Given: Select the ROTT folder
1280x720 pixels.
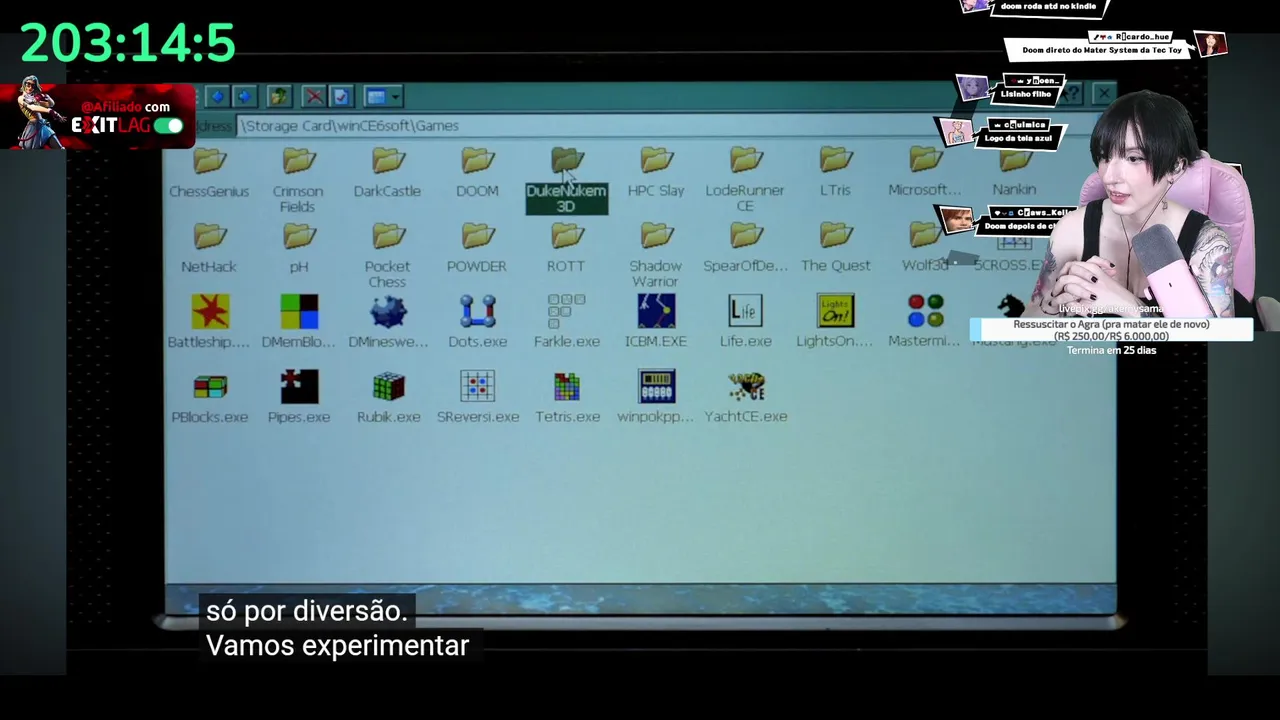Looking at the screenshot, I should point(566,248).
